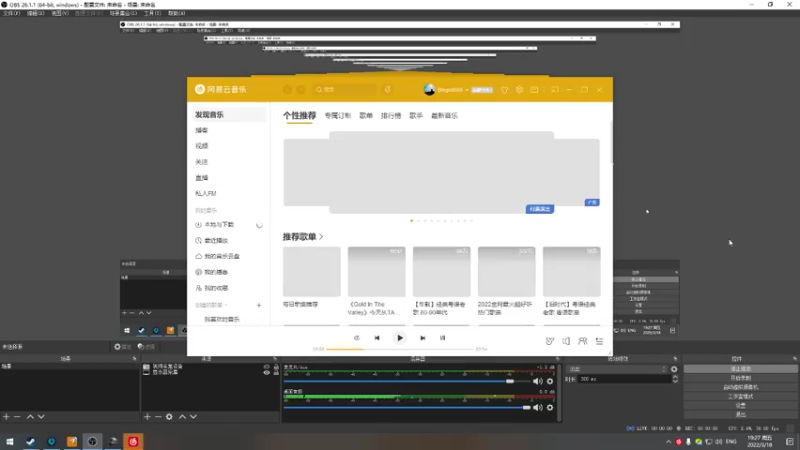Adjust the desktop audio volume slider

[406, 408]
